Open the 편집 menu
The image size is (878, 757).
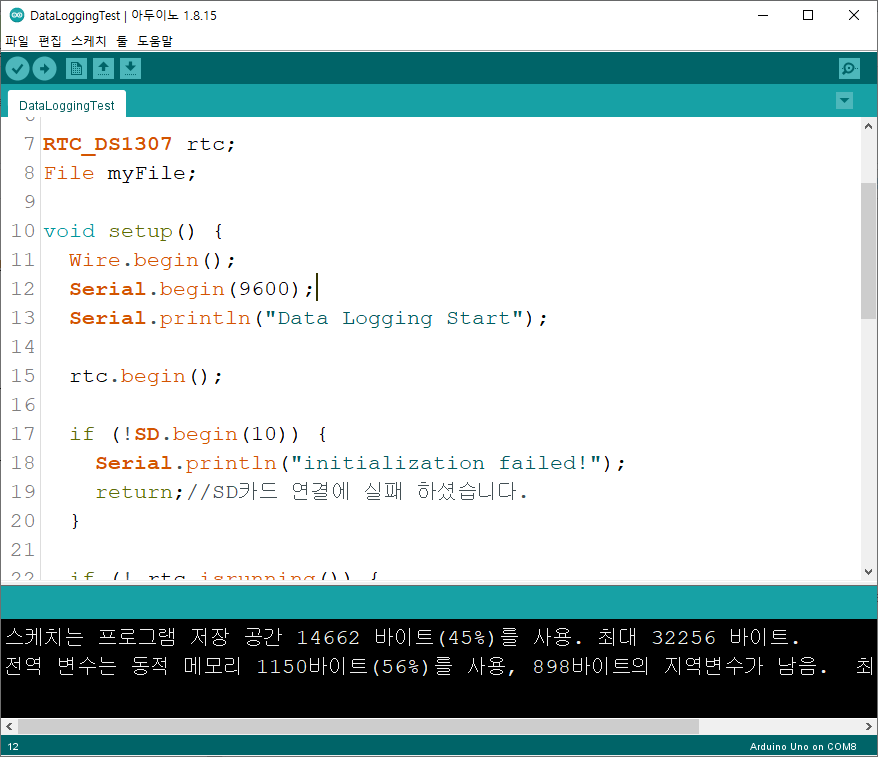50,41
